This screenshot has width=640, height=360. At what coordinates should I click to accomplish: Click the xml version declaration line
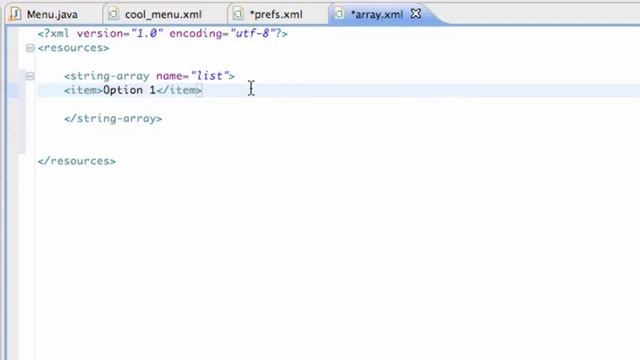[x=162, y=33]
